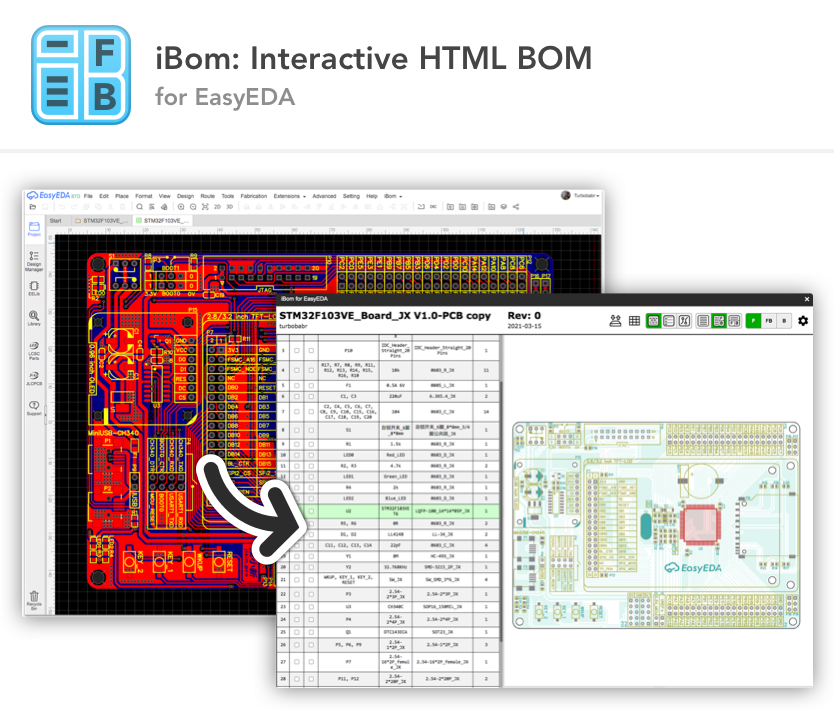Tick the first checkbox in the P7 row
The width and height of the screenshot is (835, 726).
coord(297,662)
